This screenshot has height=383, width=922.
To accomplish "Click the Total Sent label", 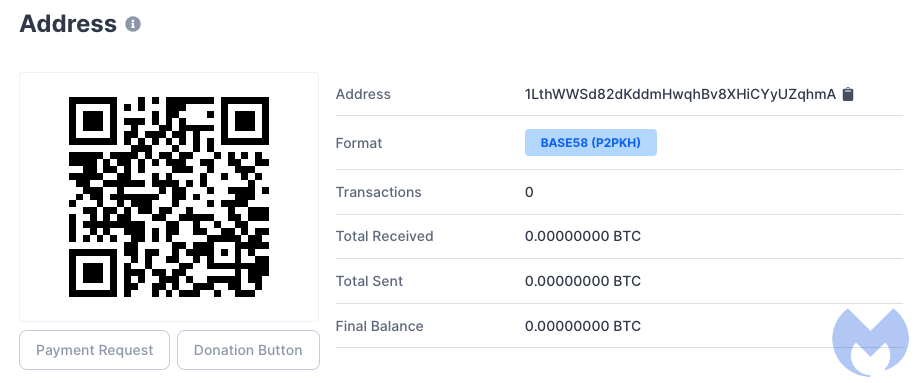I will 369,281.
